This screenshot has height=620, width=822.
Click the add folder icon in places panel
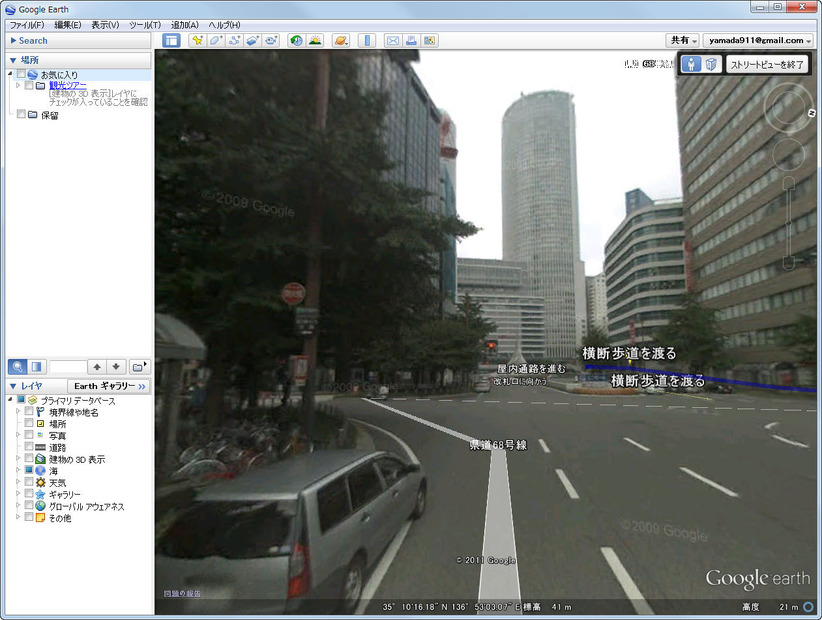[x=139, y=366]
